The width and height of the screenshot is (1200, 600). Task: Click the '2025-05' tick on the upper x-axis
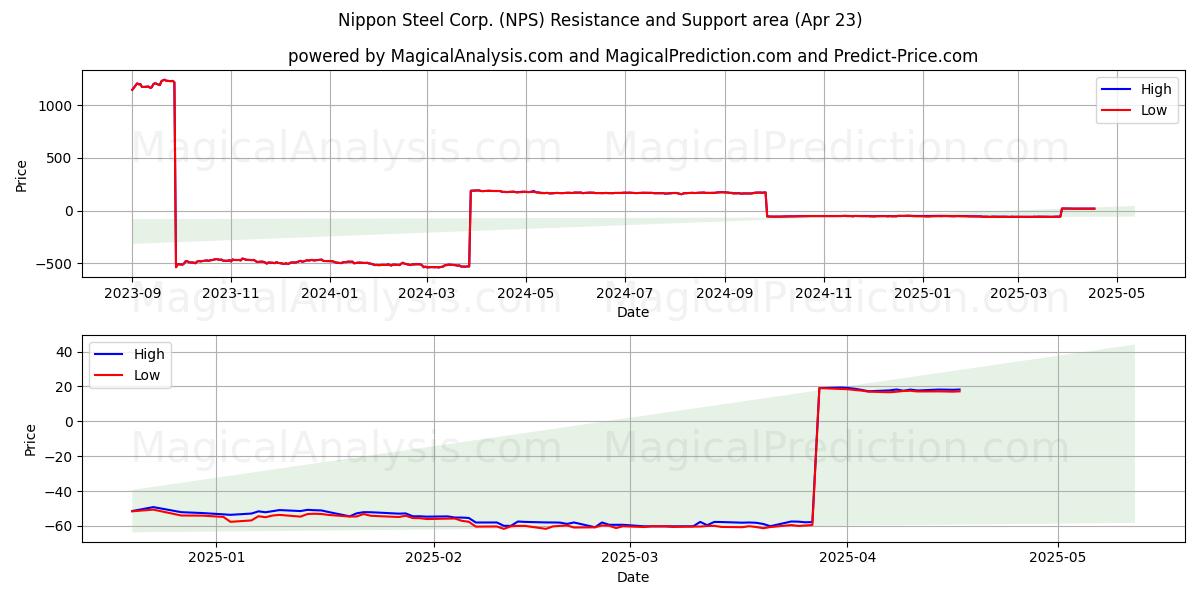point(1117,293)
